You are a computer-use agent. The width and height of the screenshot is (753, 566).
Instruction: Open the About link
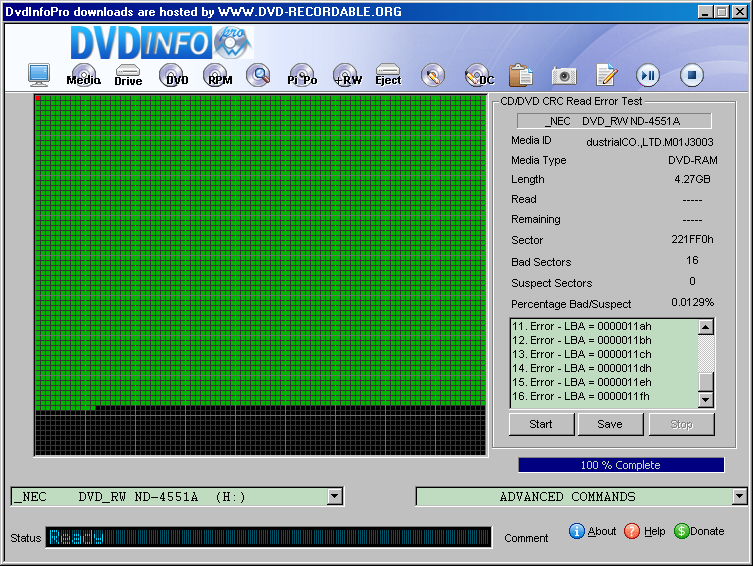pos(602,531)
